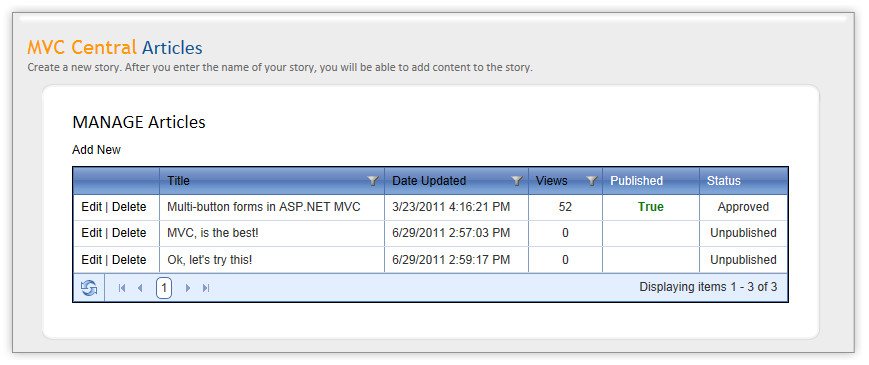869x365 pixels.
Task: Go to previous page of grid
Action: click(x=140, y=288)
